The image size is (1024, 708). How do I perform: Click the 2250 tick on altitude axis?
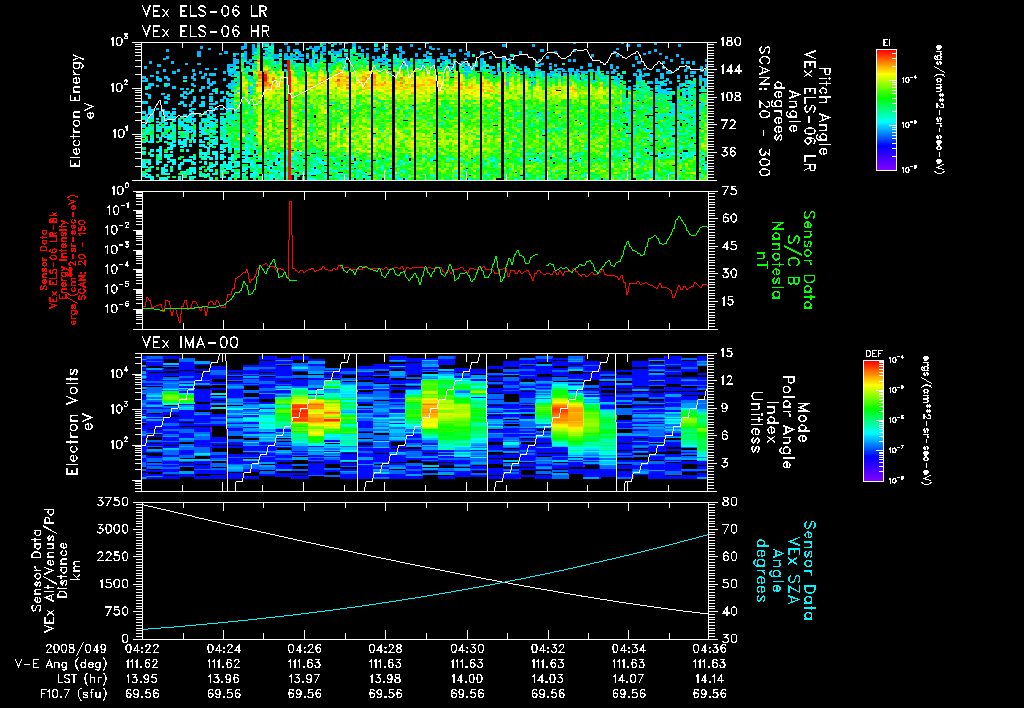click(113, 556)
